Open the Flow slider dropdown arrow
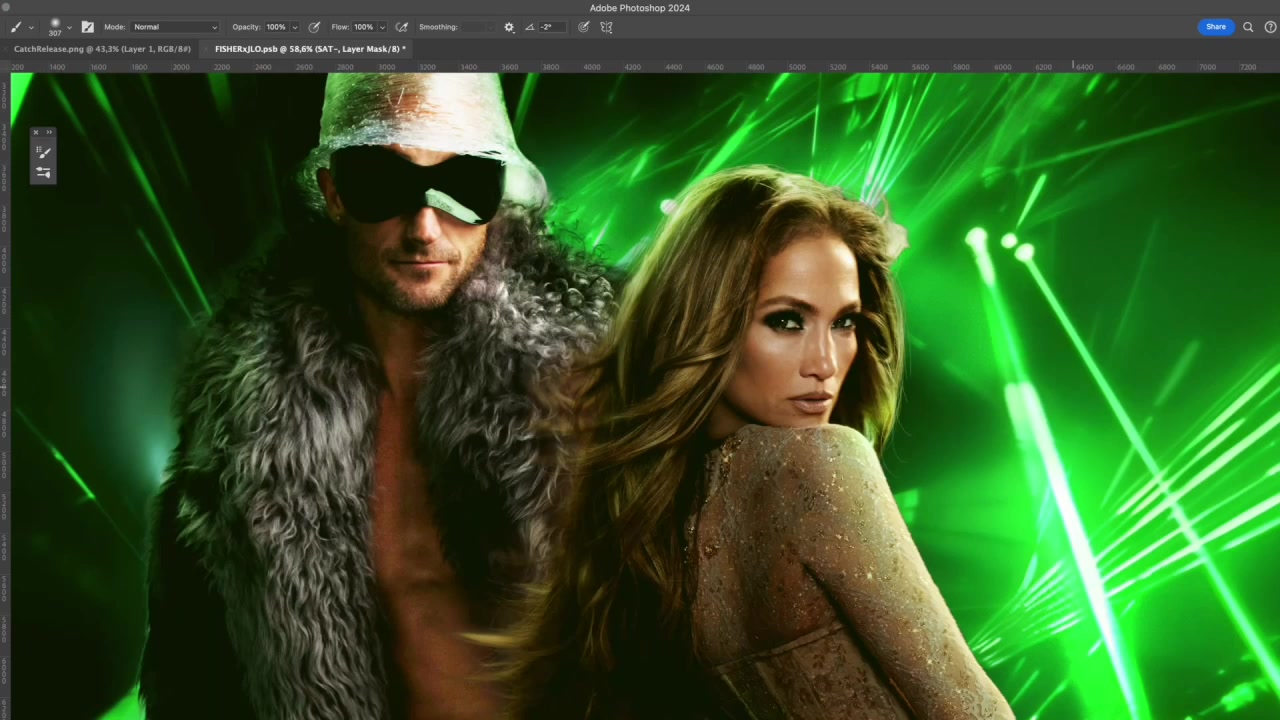This screenshot has width=1280, height=720. point(382,28)
